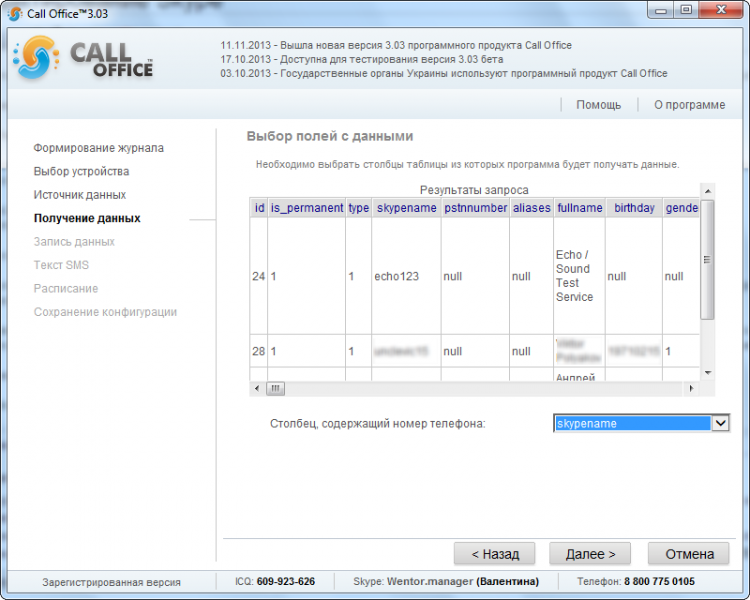Click the Call Office title bar icon
750x600 pixels.
[15, 13]
